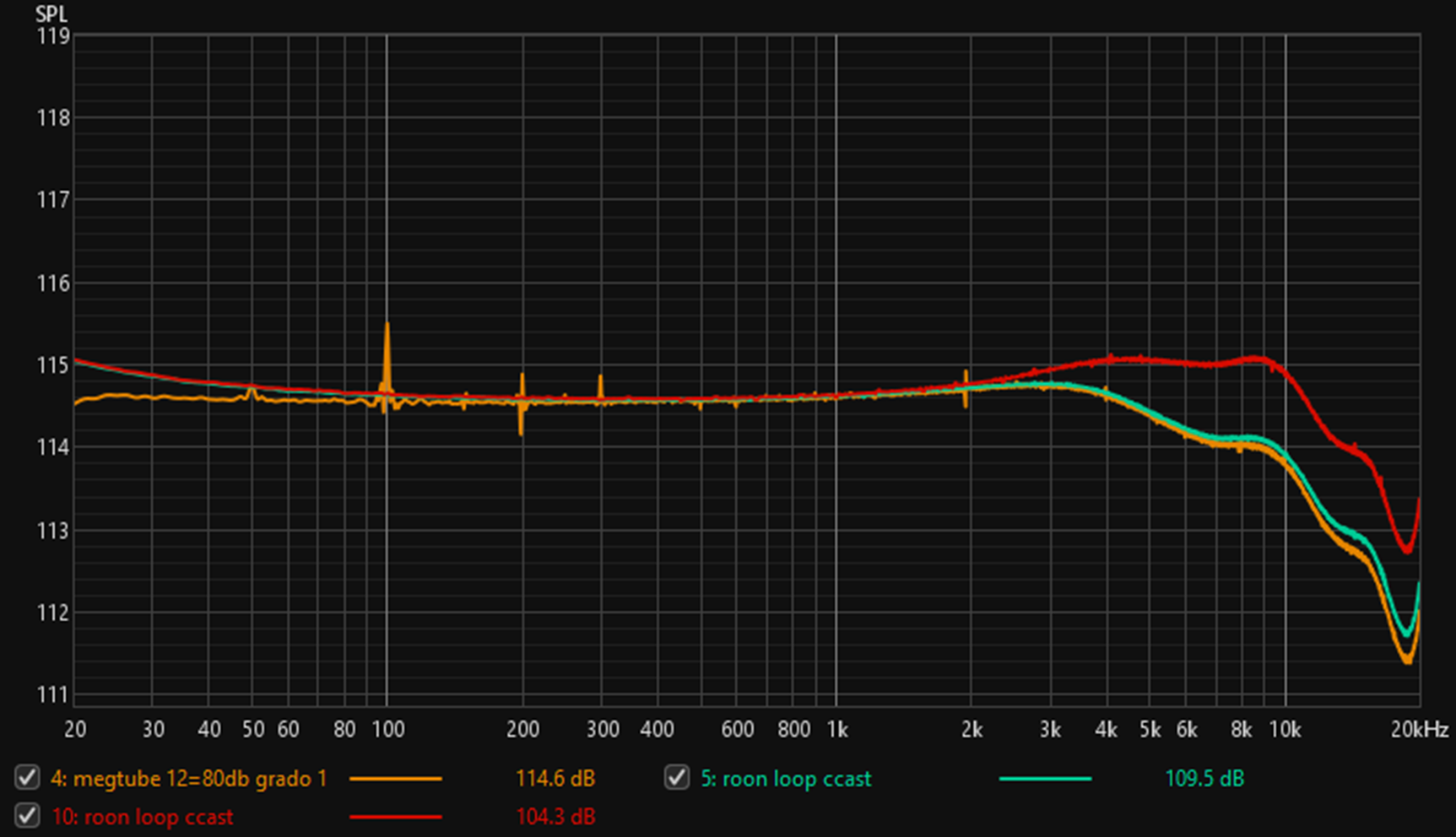Click the green legend line for trace 5
1456x837 pixels.
pyautogui.click(x=1045, y=778)
